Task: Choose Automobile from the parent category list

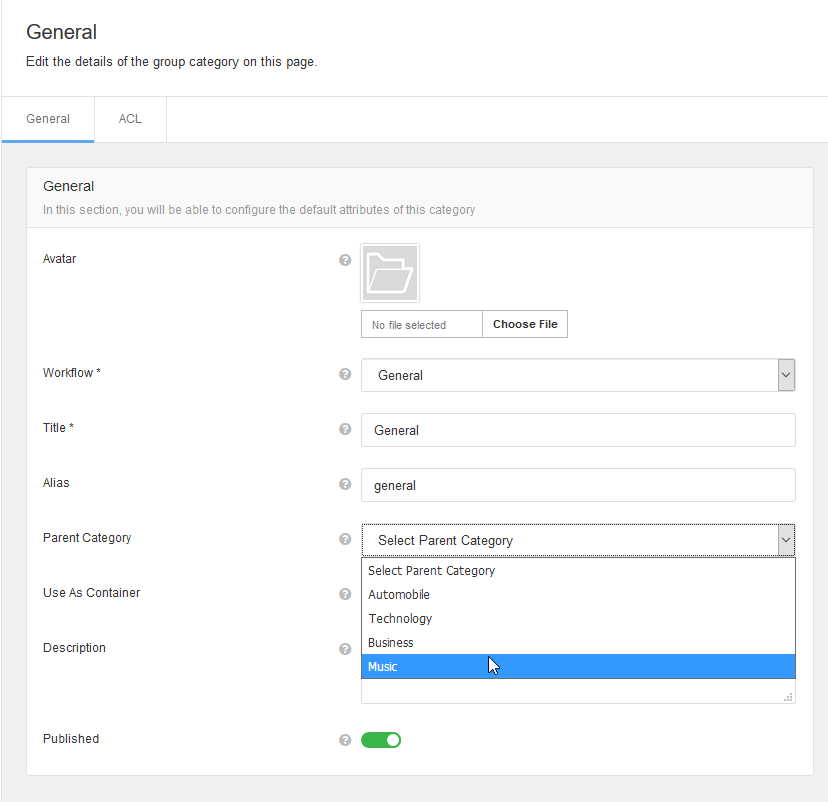Action: [x=578, y=595]
